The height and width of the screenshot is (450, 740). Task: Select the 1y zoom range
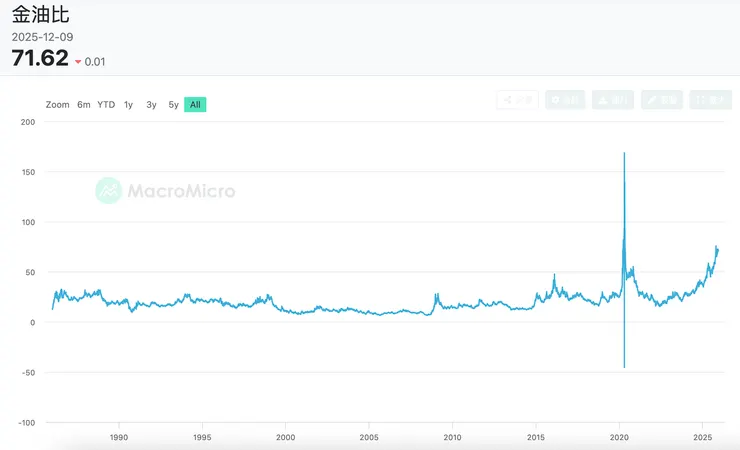point(129,105)
